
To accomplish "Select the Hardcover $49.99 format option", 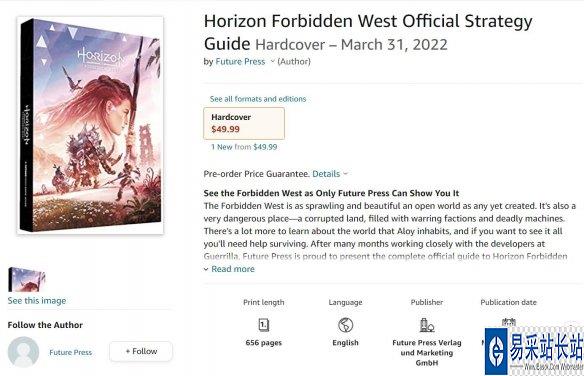I will 244,123.
